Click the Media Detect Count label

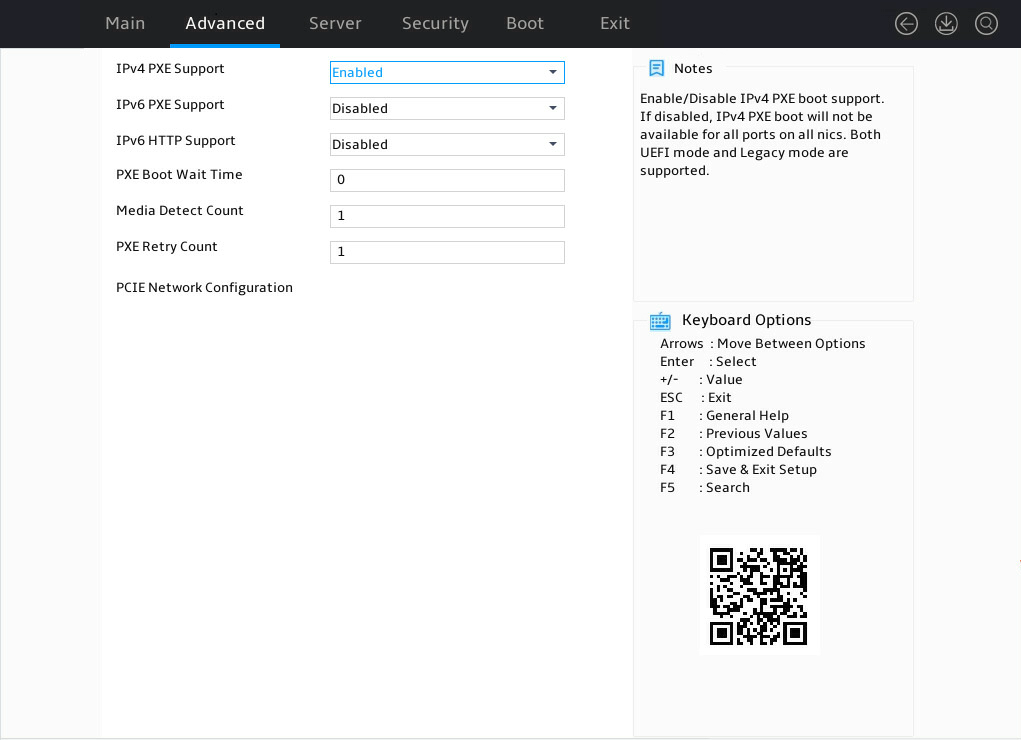coord(180,210)
